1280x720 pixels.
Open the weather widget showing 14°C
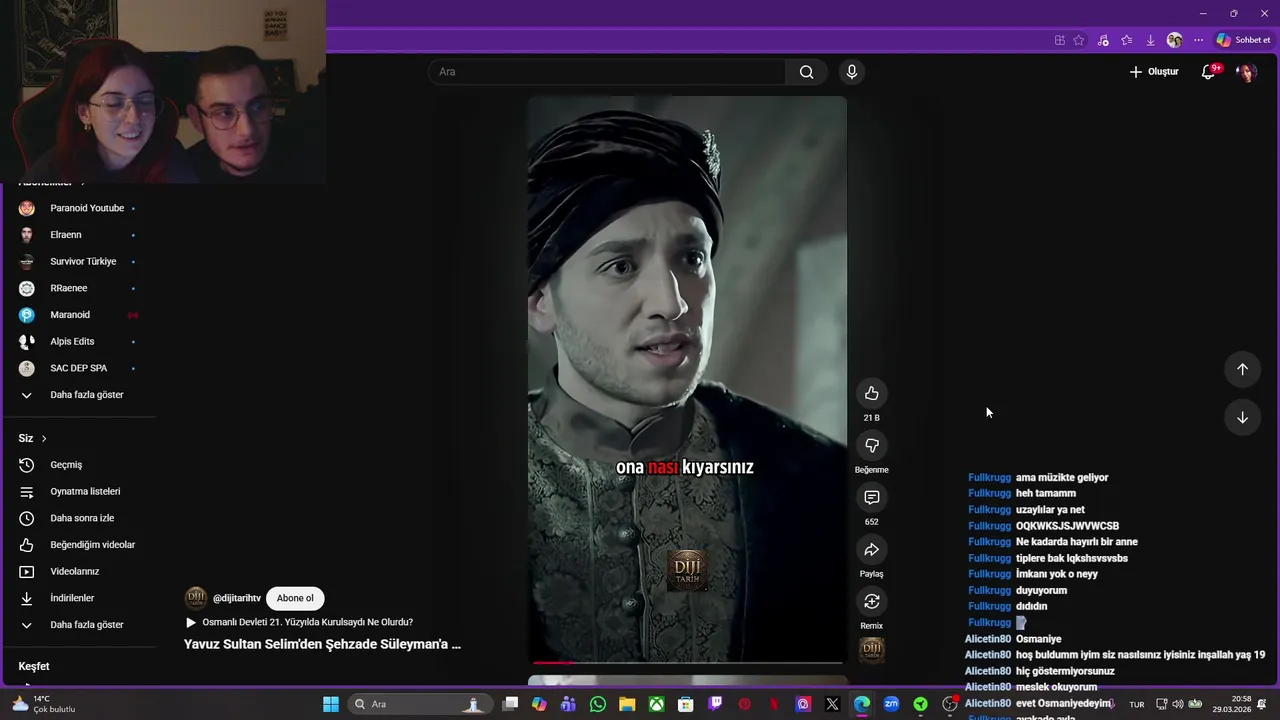[44, 704]
